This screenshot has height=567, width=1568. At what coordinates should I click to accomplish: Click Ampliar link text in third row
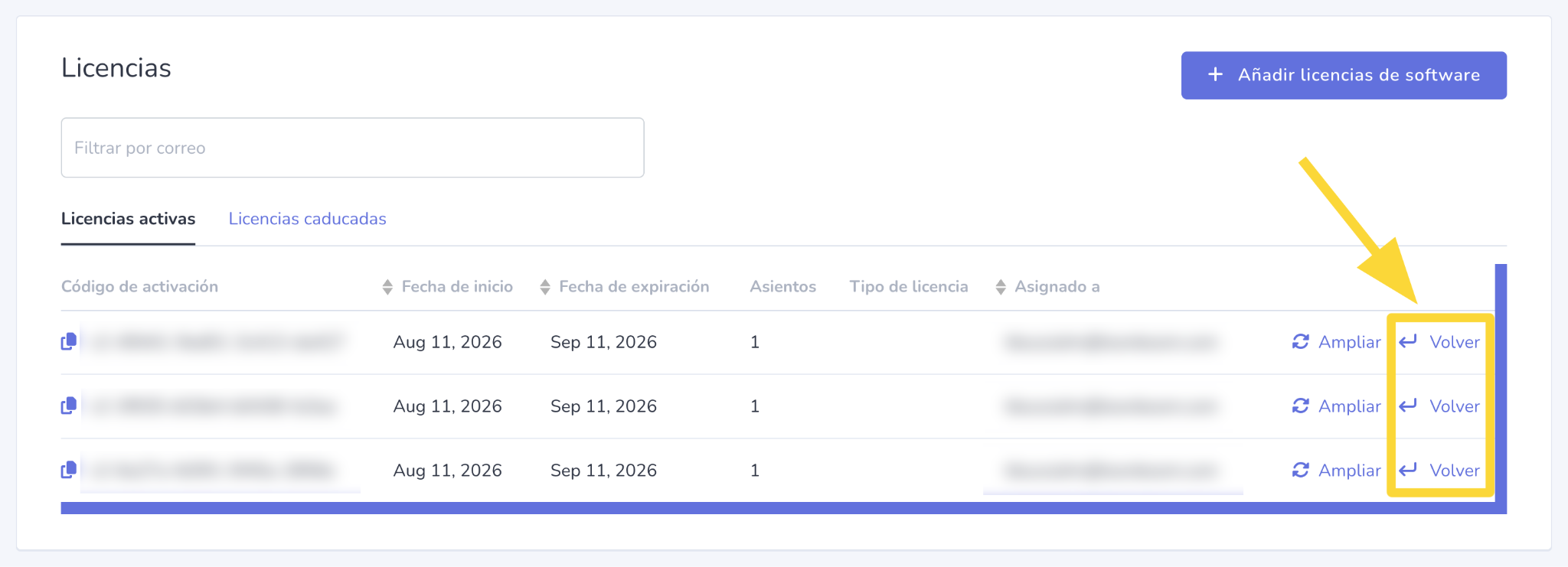pyautogui.click(x=1349, y=471)
